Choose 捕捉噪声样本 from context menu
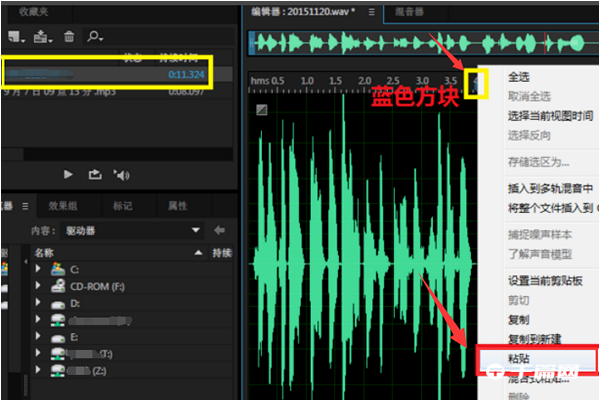The height and width of the screenshot is (400, 600). coord(540,234)
